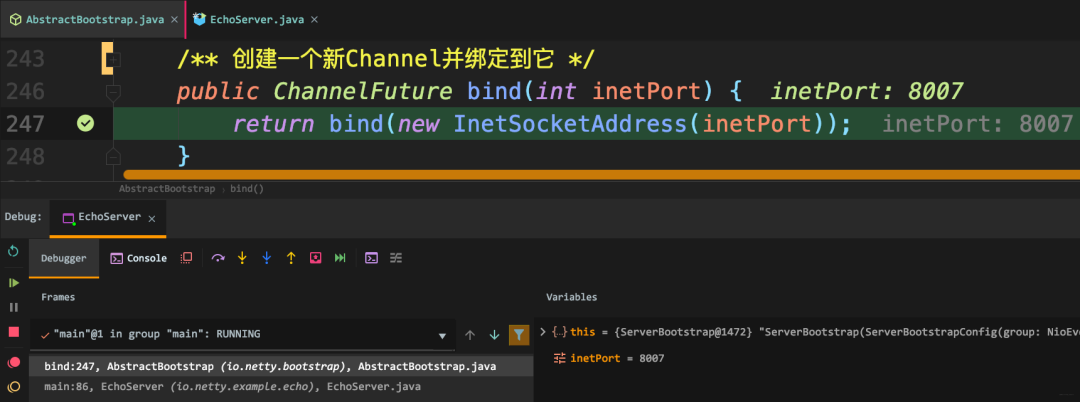
Task: Open the Console tab in debugger
Action: coord(138,258)
